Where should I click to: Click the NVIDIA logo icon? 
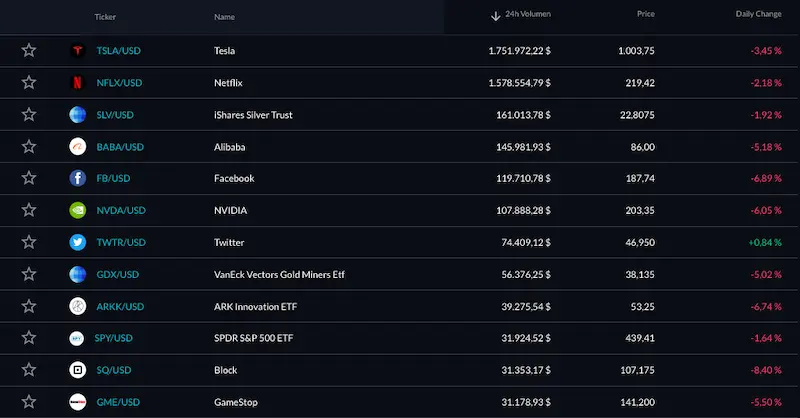[78, 211]
